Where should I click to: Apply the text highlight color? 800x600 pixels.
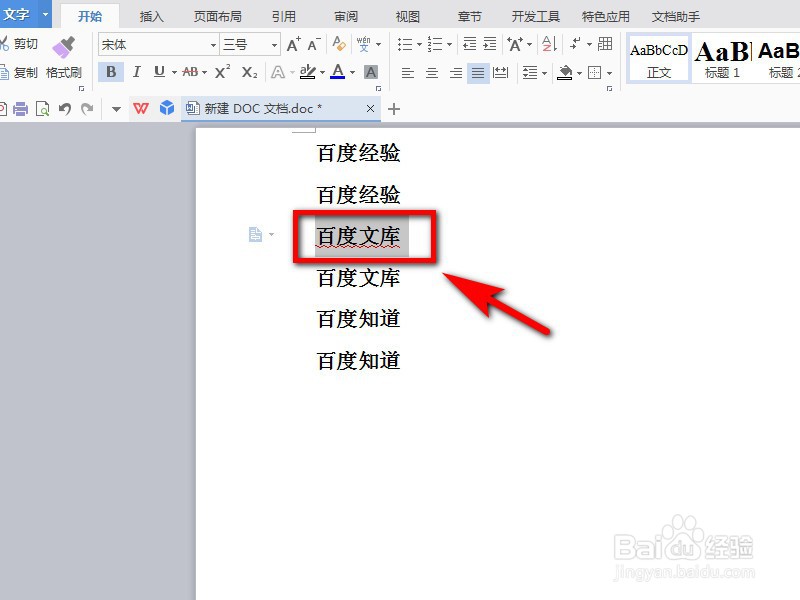pos(308,72)
